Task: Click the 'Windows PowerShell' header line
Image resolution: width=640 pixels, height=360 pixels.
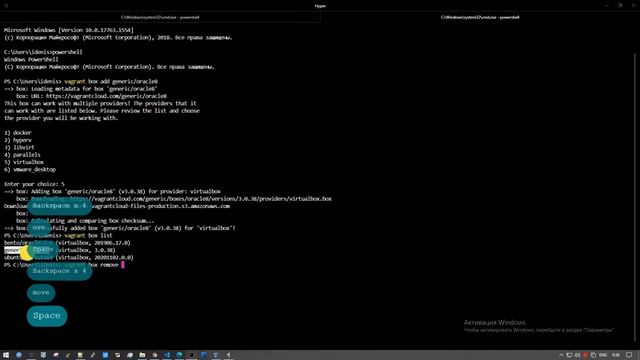Action: click(x=31, y=59)
